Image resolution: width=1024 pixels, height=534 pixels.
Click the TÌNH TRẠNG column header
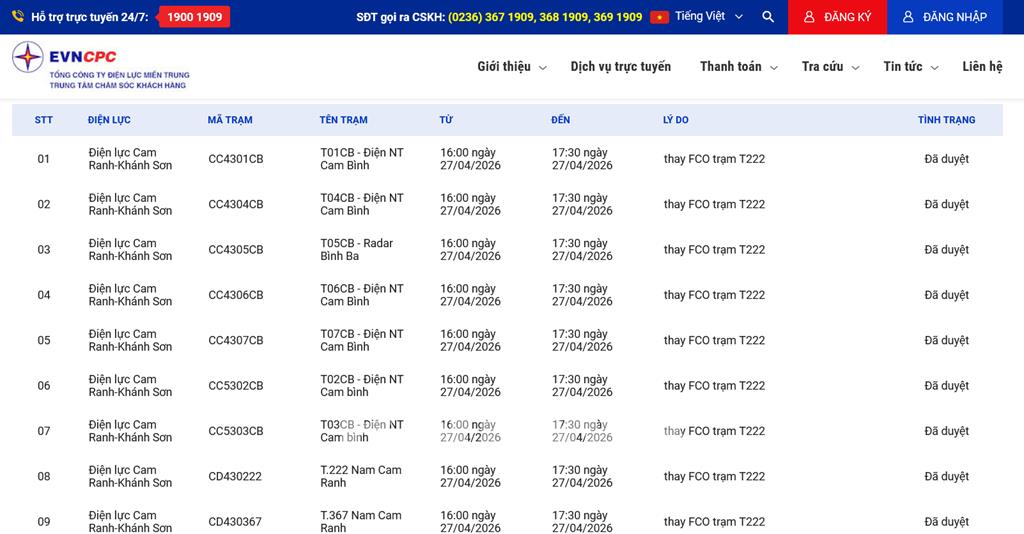pyautogui.click(x=946, y=120)
